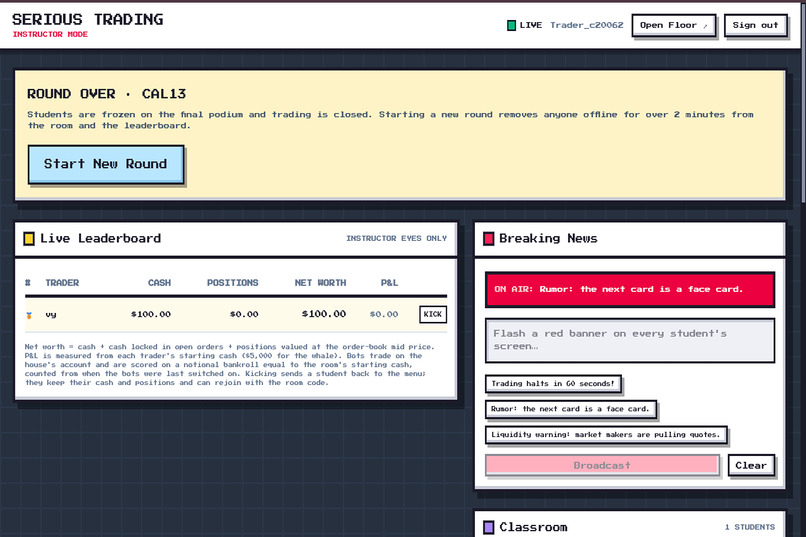Kick trader vy from the room
The image size is (806, 537).
[433, 314]
